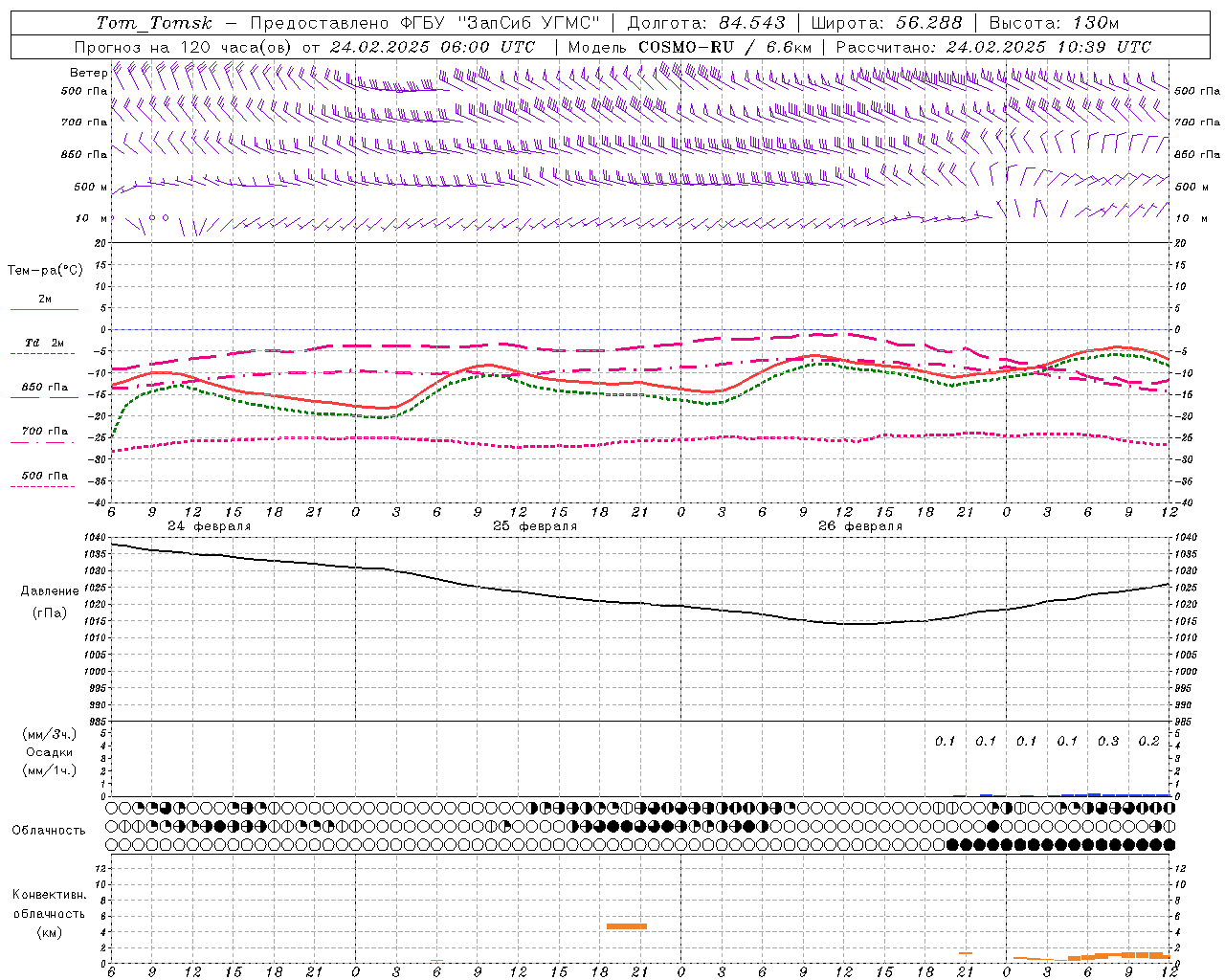Click the Предоставлено ФГБУ "ЗапСиб УГМС" text
Viewport: 1225px width, 980px height.
tap(425, 23)
